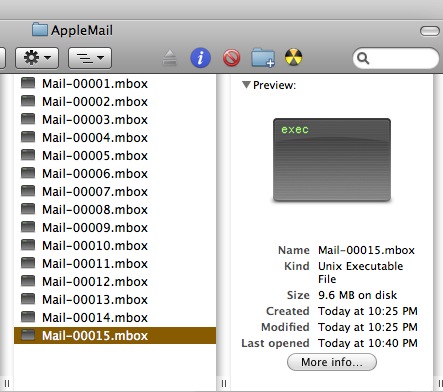Click the file icon beside Mail-00013.mbox
The image size is (443, 392).
(x=28, y=299)
